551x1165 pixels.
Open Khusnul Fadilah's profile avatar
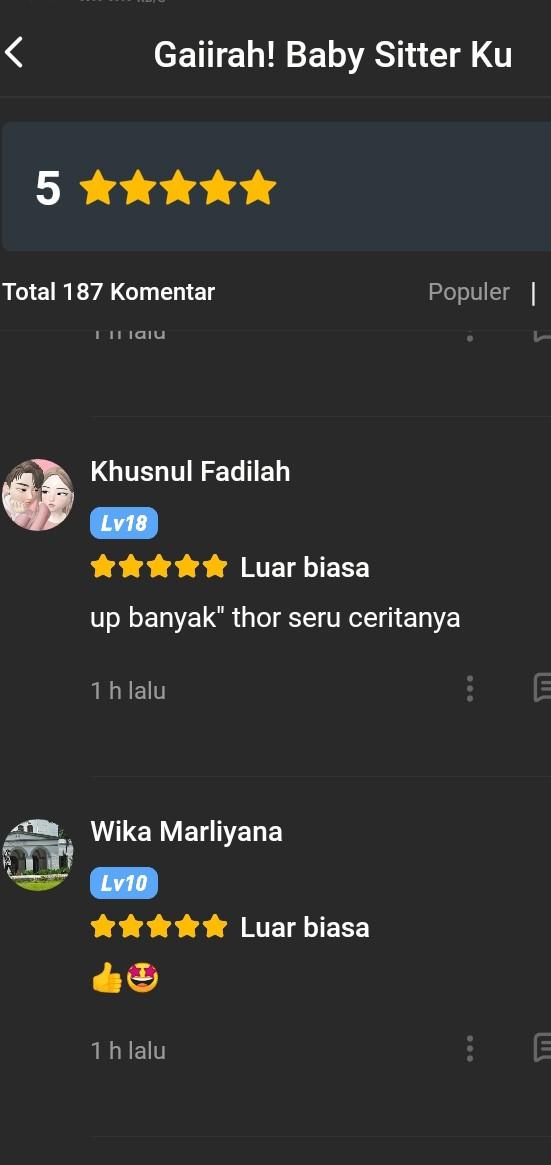(x=38, y=494)
